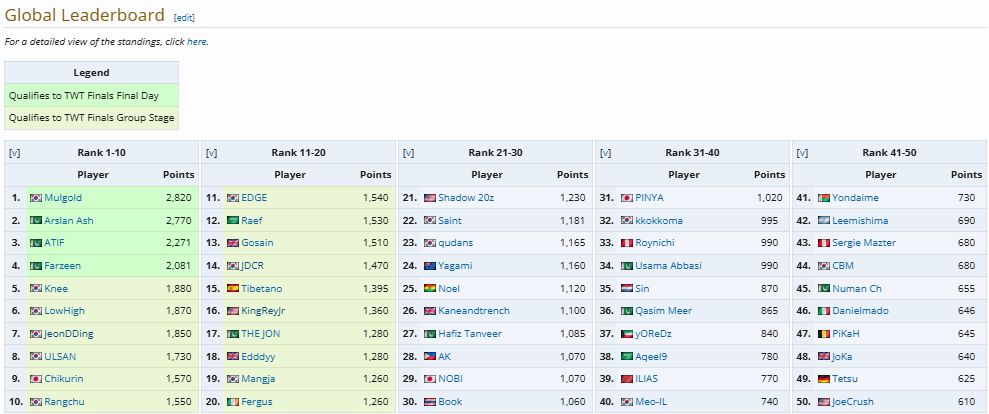Screen dimensions: 989x414
Task: Click the Ireland flag beside Fergus
Action: click(x=233, y=402)
